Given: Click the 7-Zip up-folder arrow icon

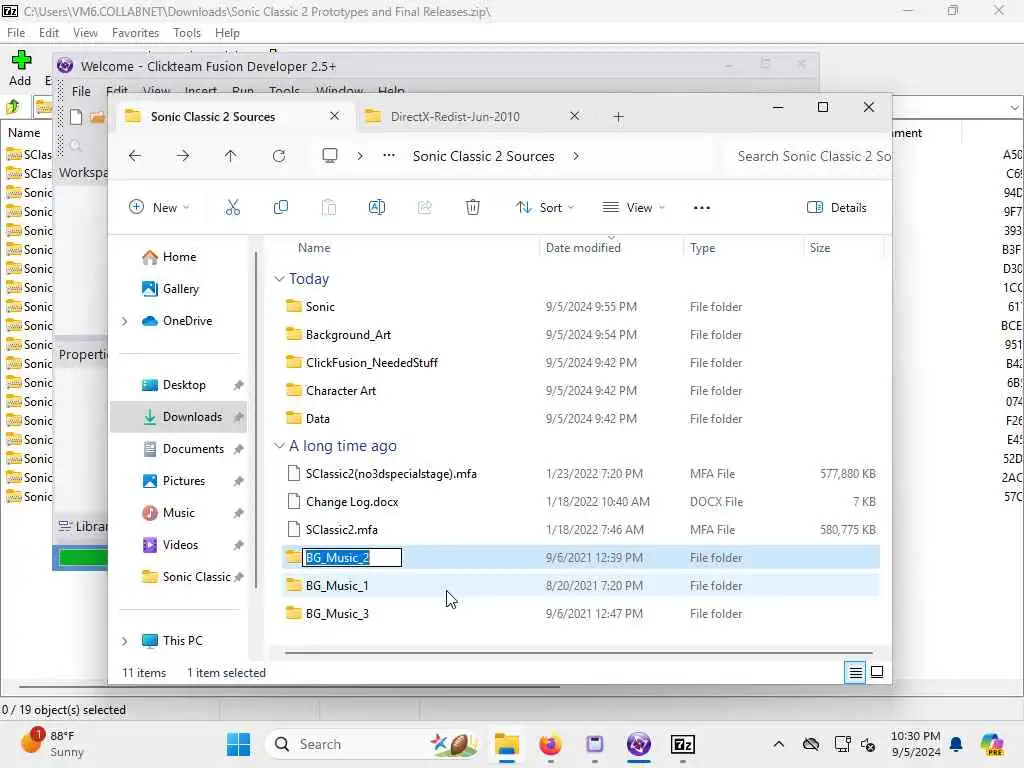Looking at the screenshot, I should [x=12, y=106].
